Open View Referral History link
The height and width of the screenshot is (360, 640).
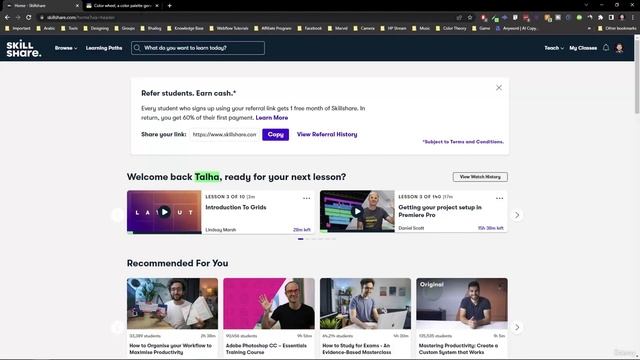pyautogui.click(x=327, y=134)
